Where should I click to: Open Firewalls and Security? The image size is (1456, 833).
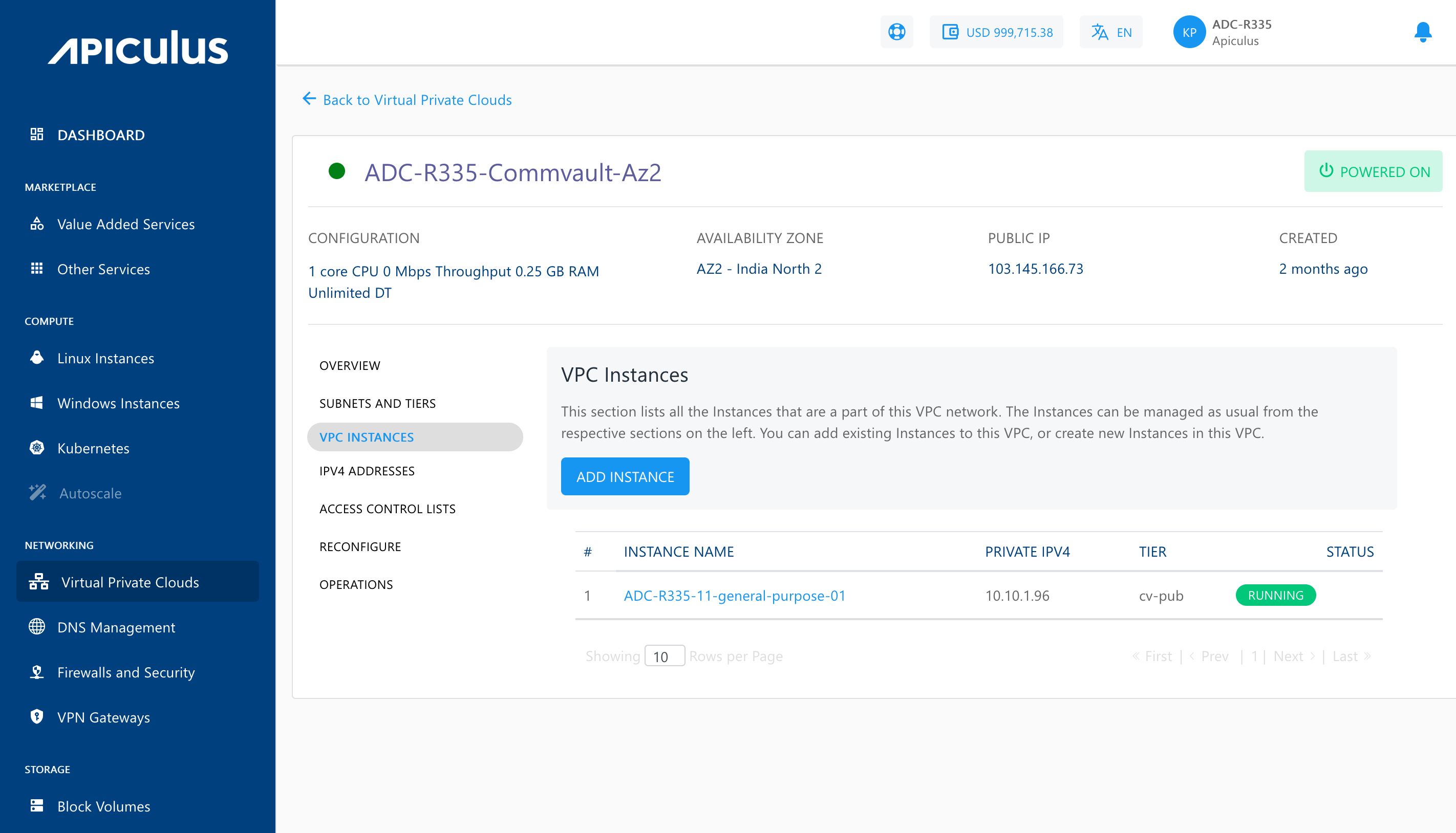pyautogui.click(x=126, y=673)
